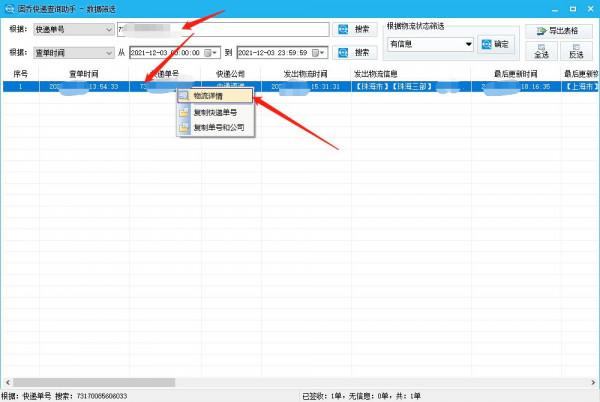This screenshot has height=402, width=600.
Task: Click the 确定 filter button
Action: click(x=496, y=44)
